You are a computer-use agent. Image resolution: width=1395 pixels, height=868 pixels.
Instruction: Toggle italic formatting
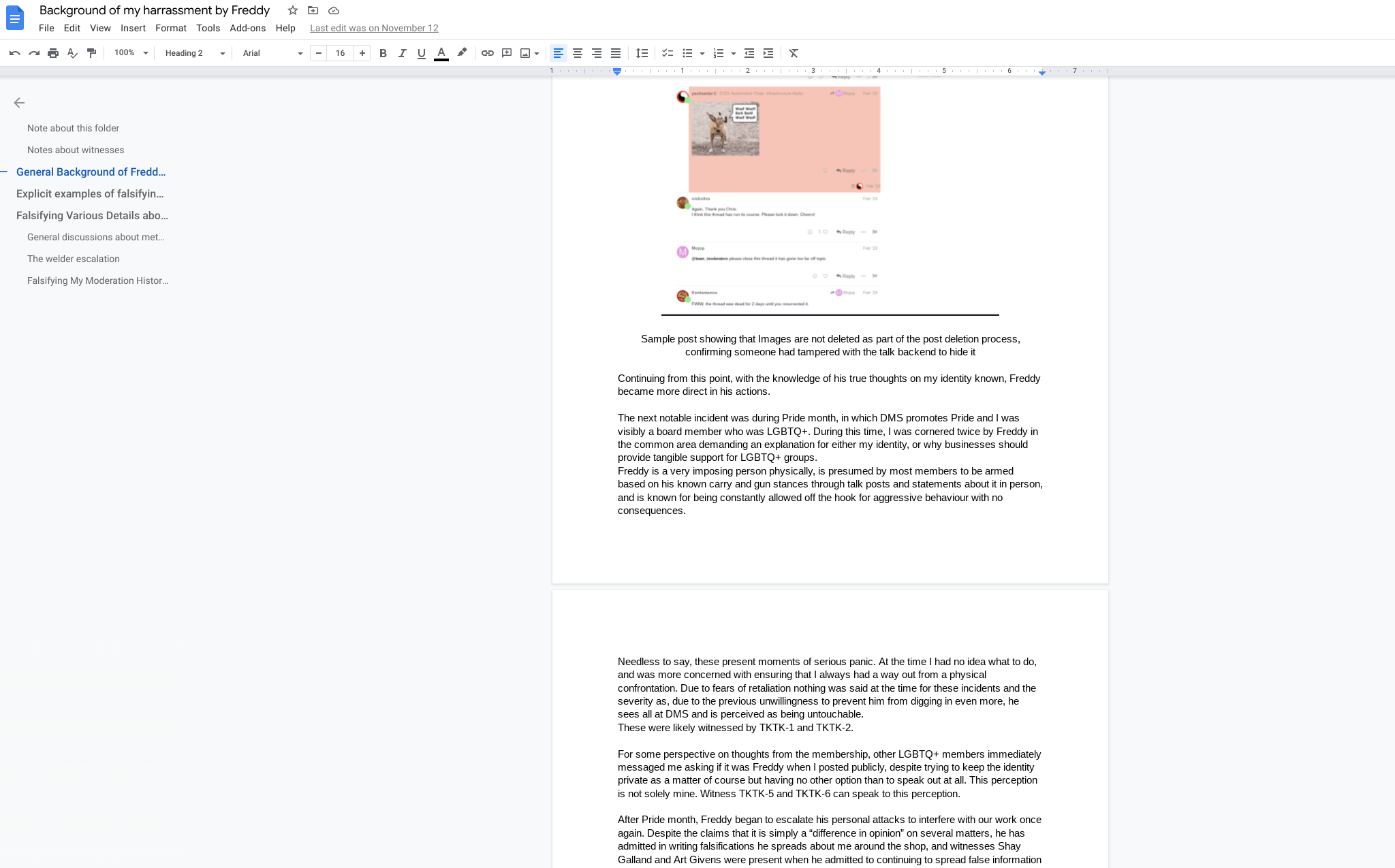pos(402,53)
